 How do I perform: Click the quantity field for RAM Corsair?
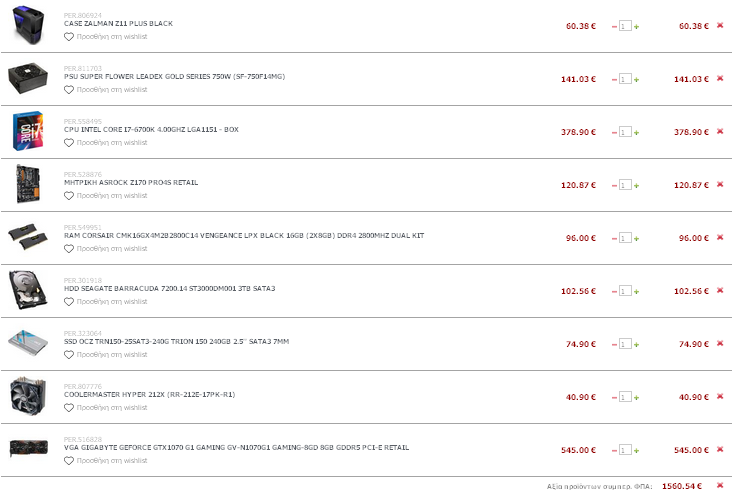pos(625,238)
